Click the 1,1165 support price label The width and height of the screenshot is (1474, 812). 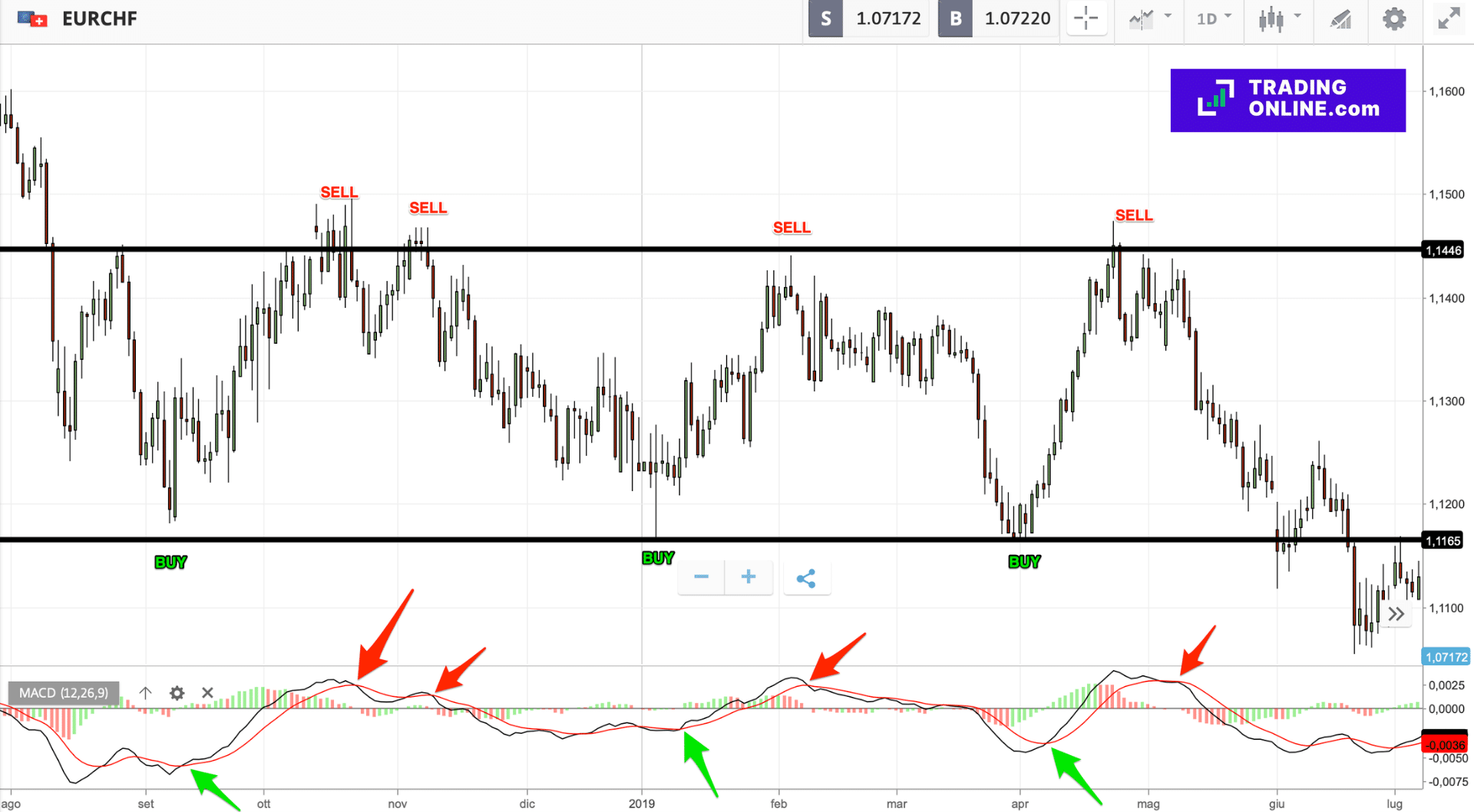click(1443, 541)
